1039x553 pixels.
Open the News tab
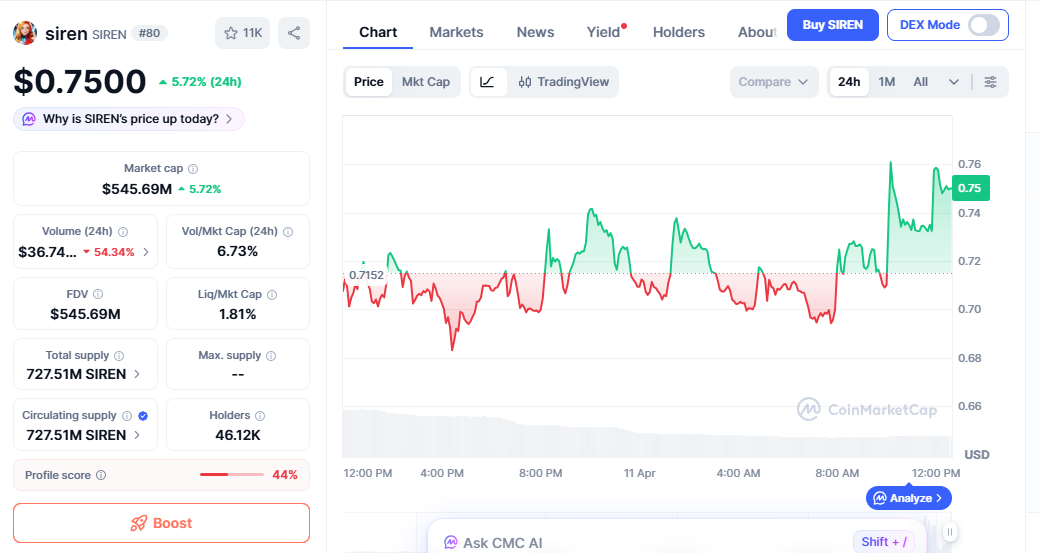click(535, 32)
